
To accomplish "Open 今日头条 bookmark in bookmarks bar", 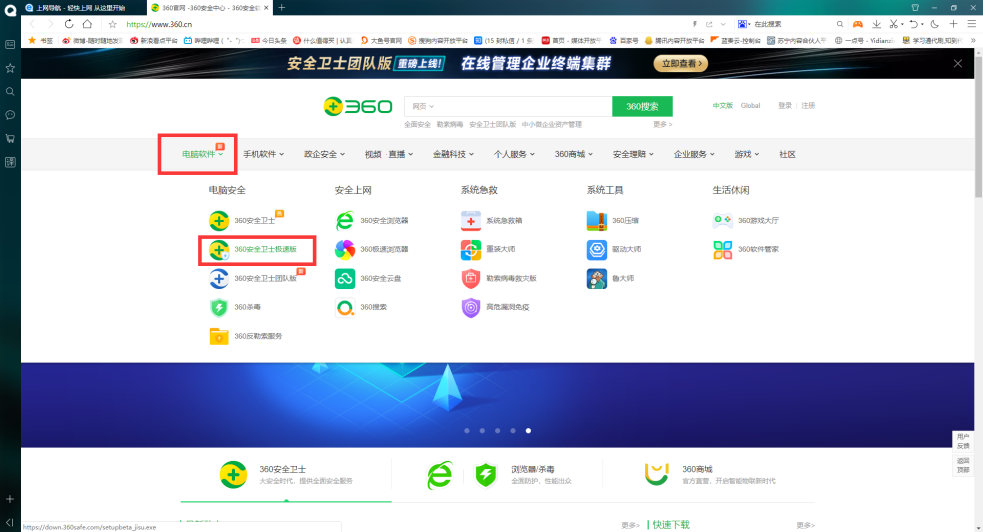I will pos(269,41).
